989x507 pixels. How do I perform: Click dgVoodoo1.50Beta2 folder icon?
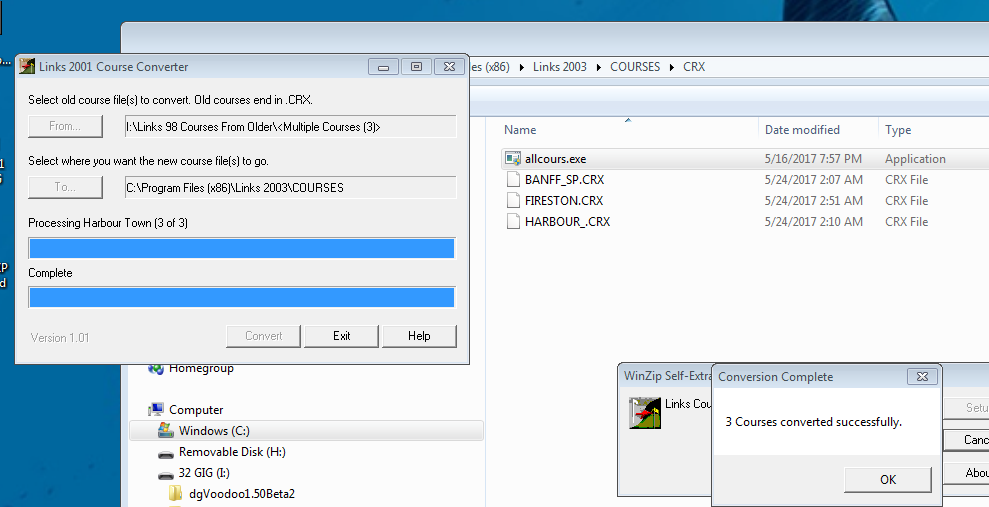(x=176, y=493)
